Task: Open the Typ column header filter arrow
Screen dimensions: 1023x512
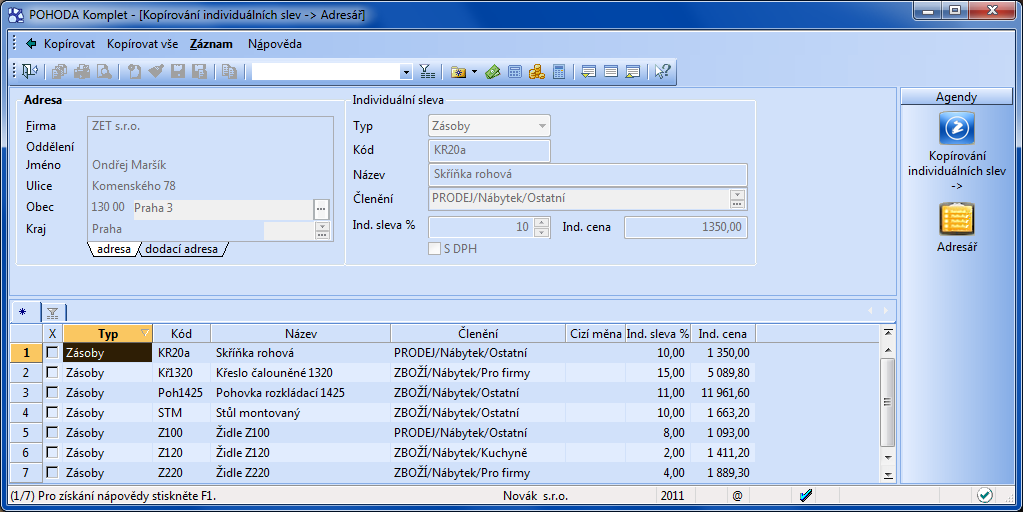Action: (x=145, y=333)
